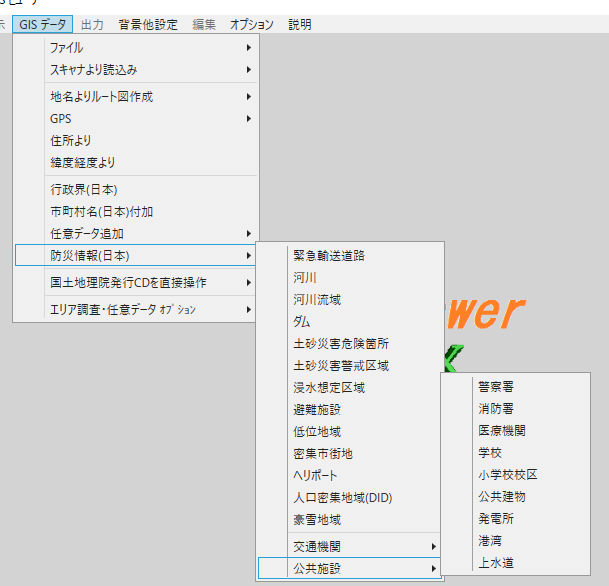This screenshot has height=586, width=609.
Task: Click 市町村名(日本)付加 option
Action: (101, 212)
